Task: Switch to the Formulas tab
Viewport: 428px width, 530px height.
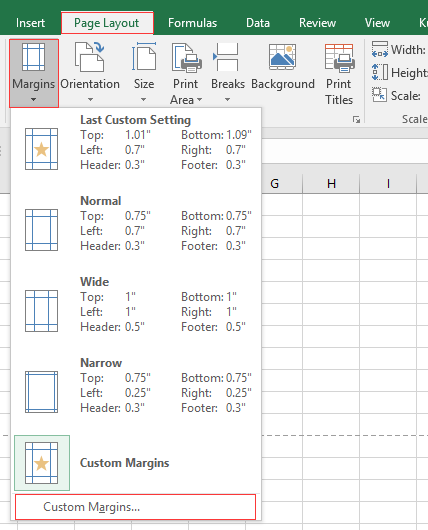Action: point(192,23)
